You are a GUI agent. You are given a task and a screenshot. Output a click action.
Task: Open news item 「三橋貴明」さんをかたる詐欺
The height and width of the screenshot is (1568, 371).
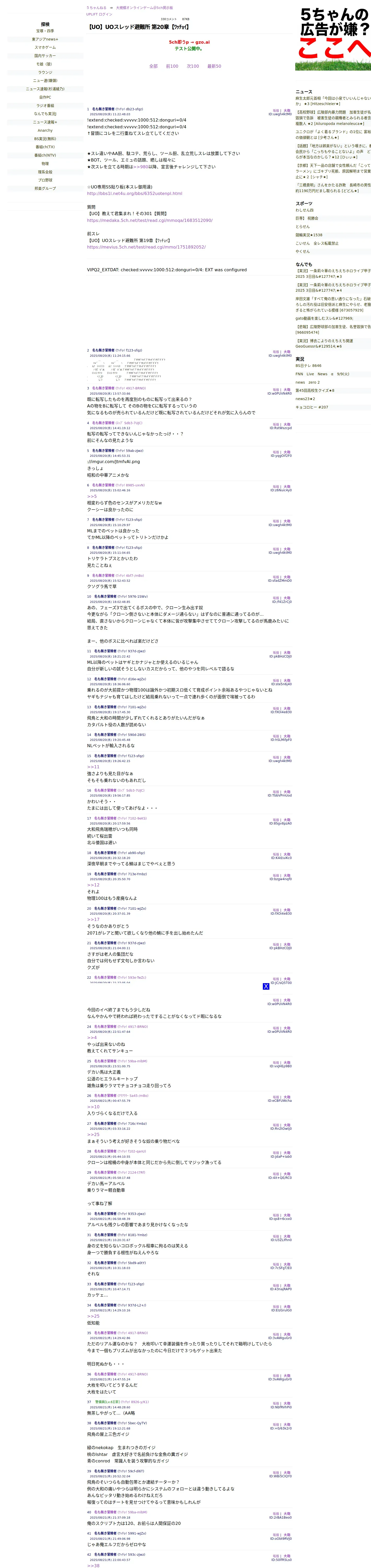click(333, 188)
